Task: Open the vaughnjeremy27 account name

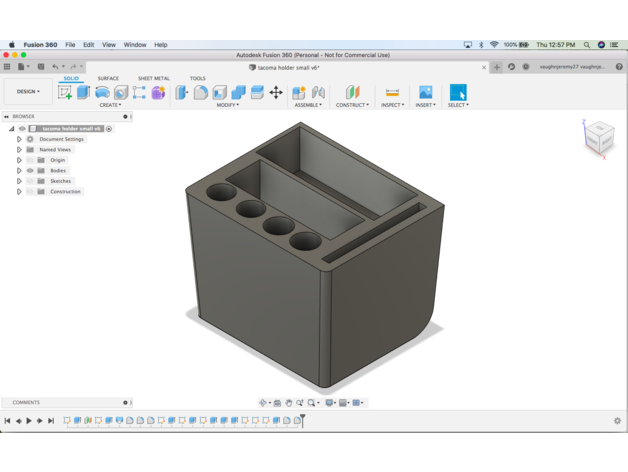Action: (572, 67)
